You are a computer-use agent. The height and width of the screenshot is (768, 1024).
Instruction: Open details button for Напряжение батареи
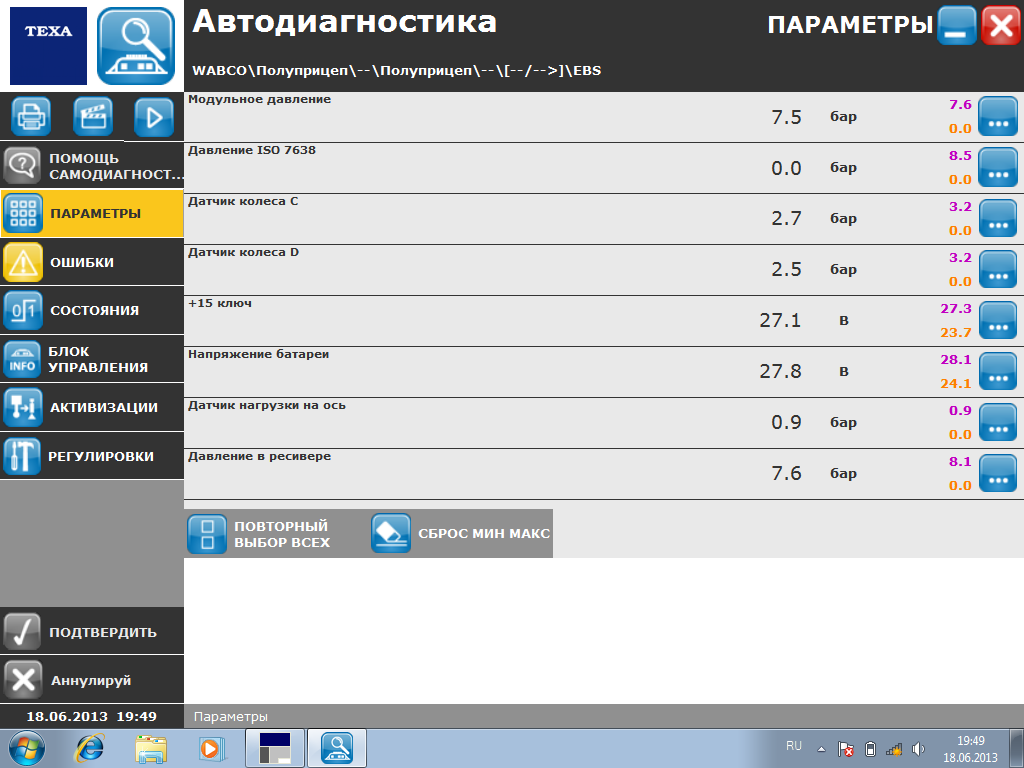pos(998,371)
